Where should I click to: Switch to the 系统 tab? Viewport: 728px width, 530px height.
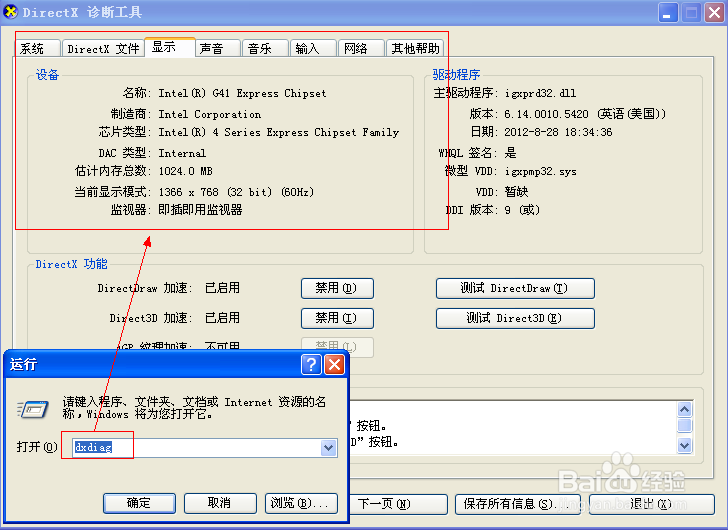coord(38,48)
